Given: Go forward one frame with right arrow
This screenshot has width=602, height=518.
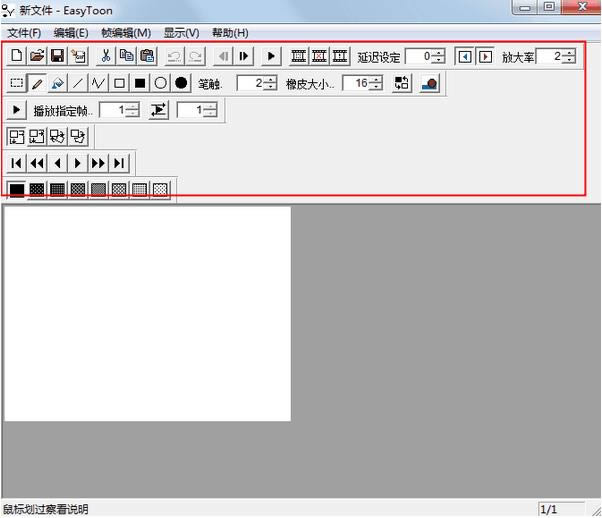Looking at the screenshot, I should tap(78, 164).
